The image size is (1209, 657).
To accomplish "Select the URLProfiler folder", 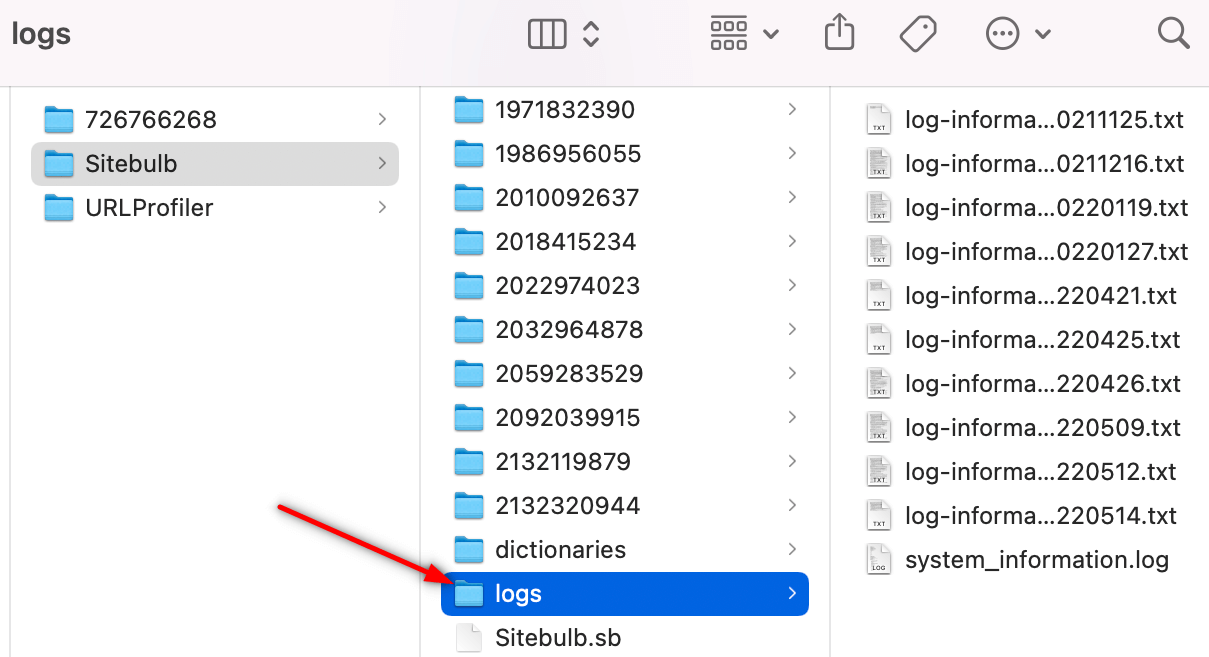I will coord(215,208).
